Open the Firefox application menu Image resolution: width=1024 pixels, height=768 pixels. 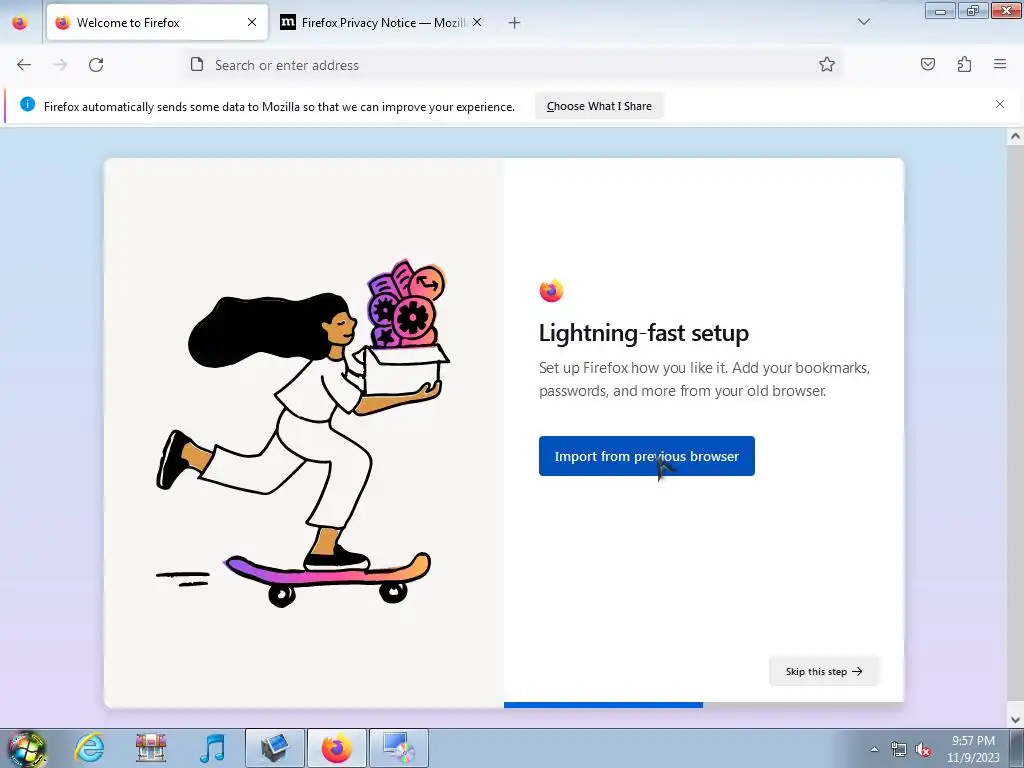tap(1000, 64)
